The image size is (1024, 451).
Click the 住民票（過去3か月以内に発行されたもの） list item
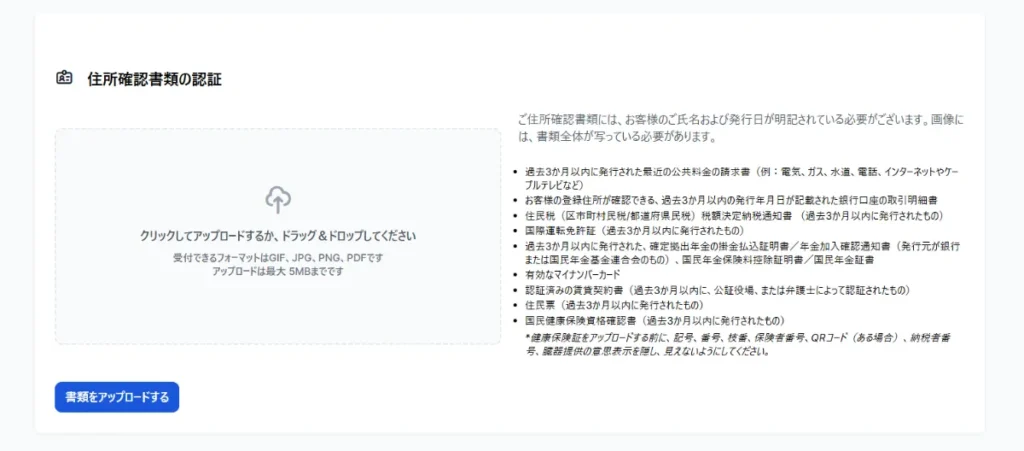[x=614, y=305]
